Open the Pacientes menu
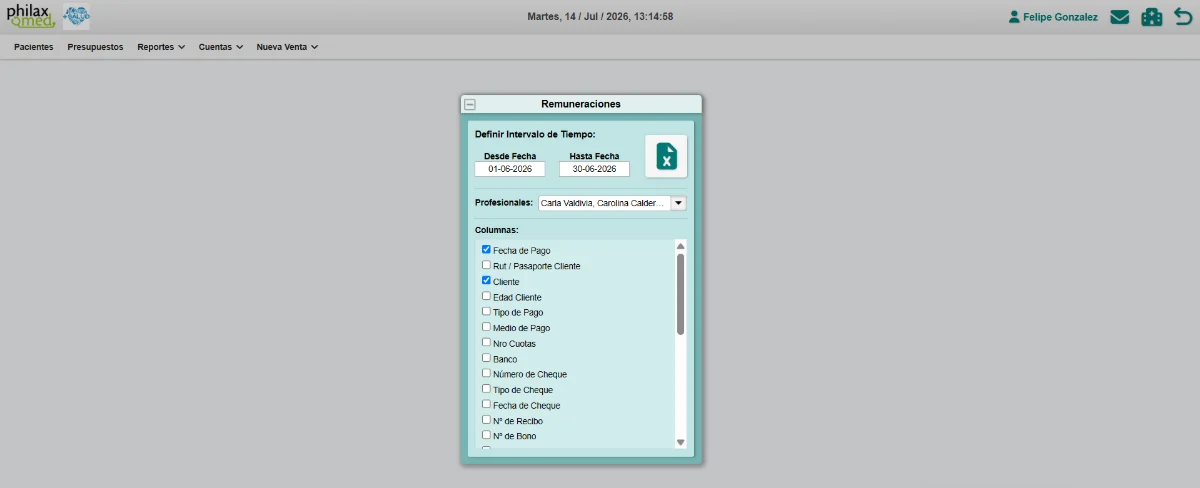Screen dimensions: 1200x488 pos(34,47)
